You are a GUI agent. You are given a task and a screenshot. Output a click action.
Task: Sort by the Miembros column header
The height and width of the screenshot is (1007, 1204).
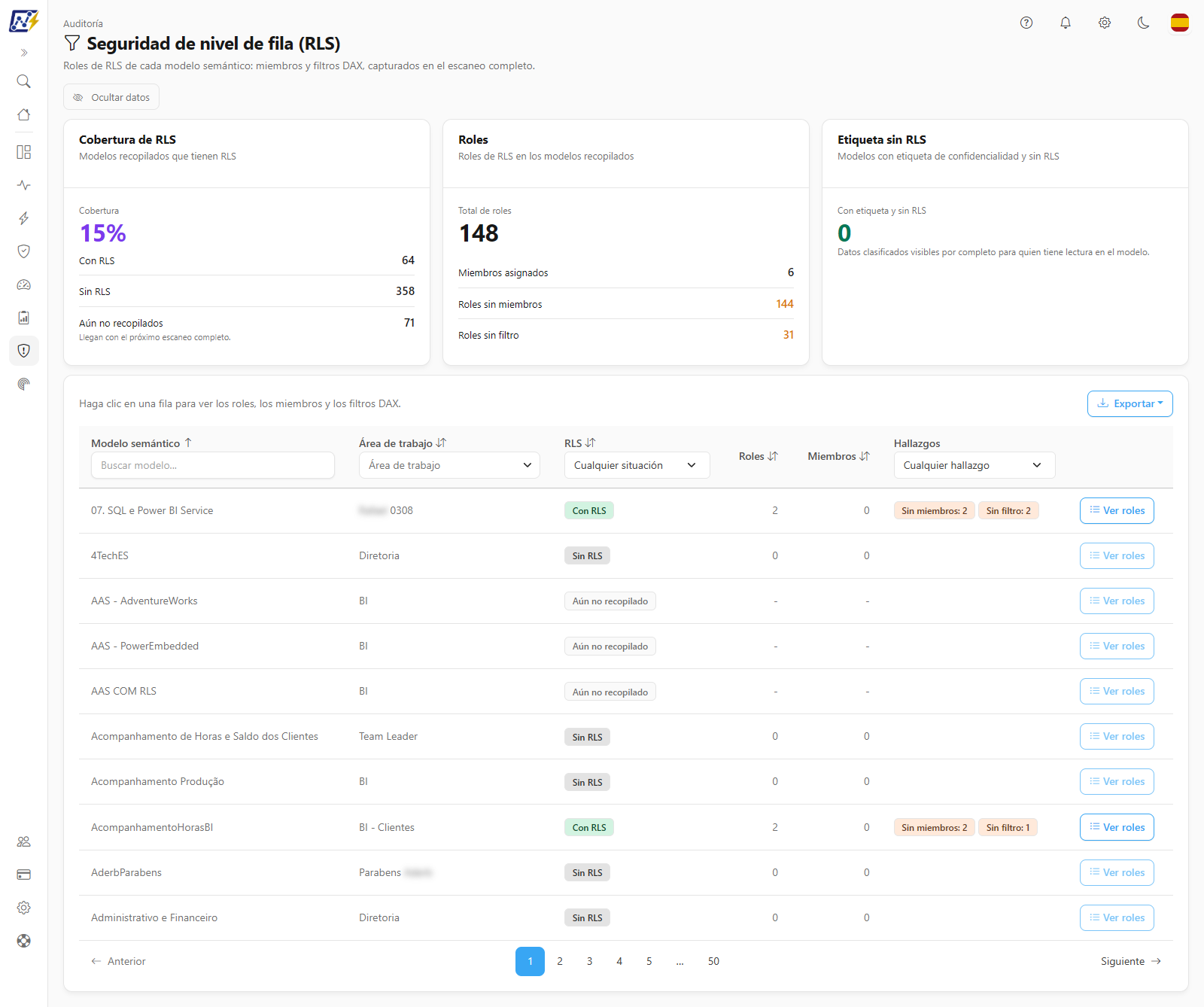tap(839, 456)
